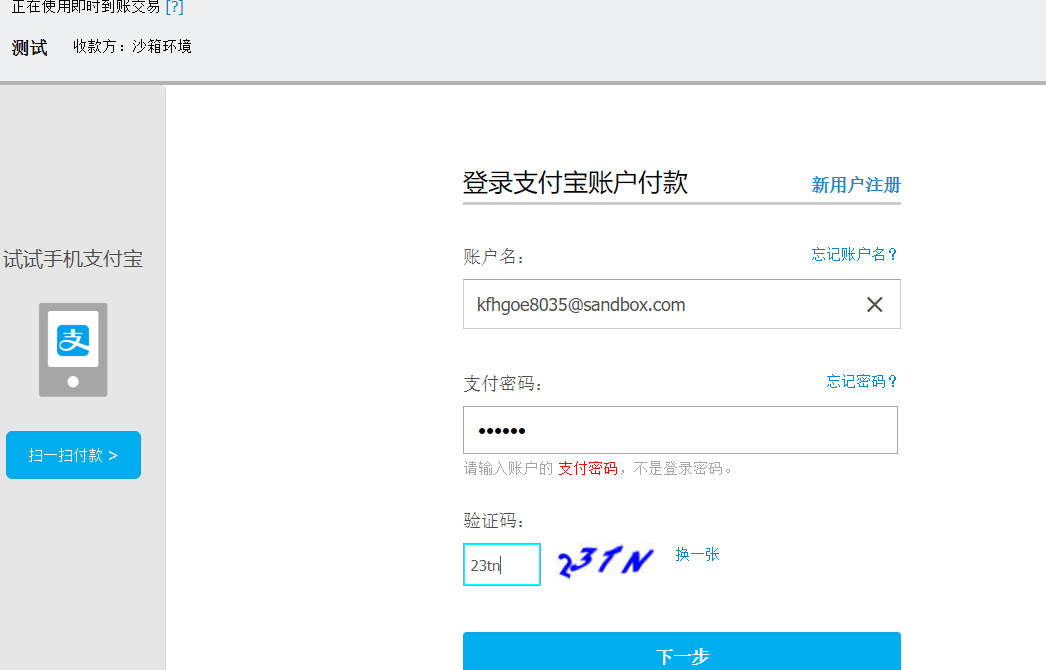Click the 账户名: field label
Screen dimensions: 1046x670
pos(494,257)
